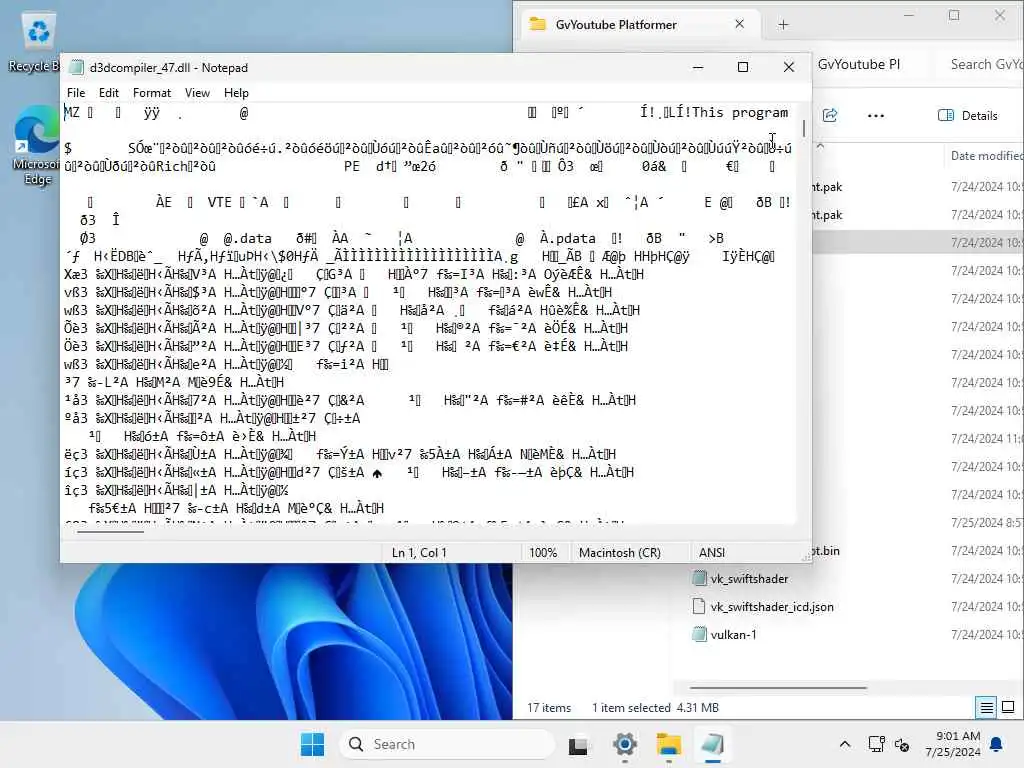
Task: Click the Notepad text area at 'This program'
Action: (x=740, y=112)
